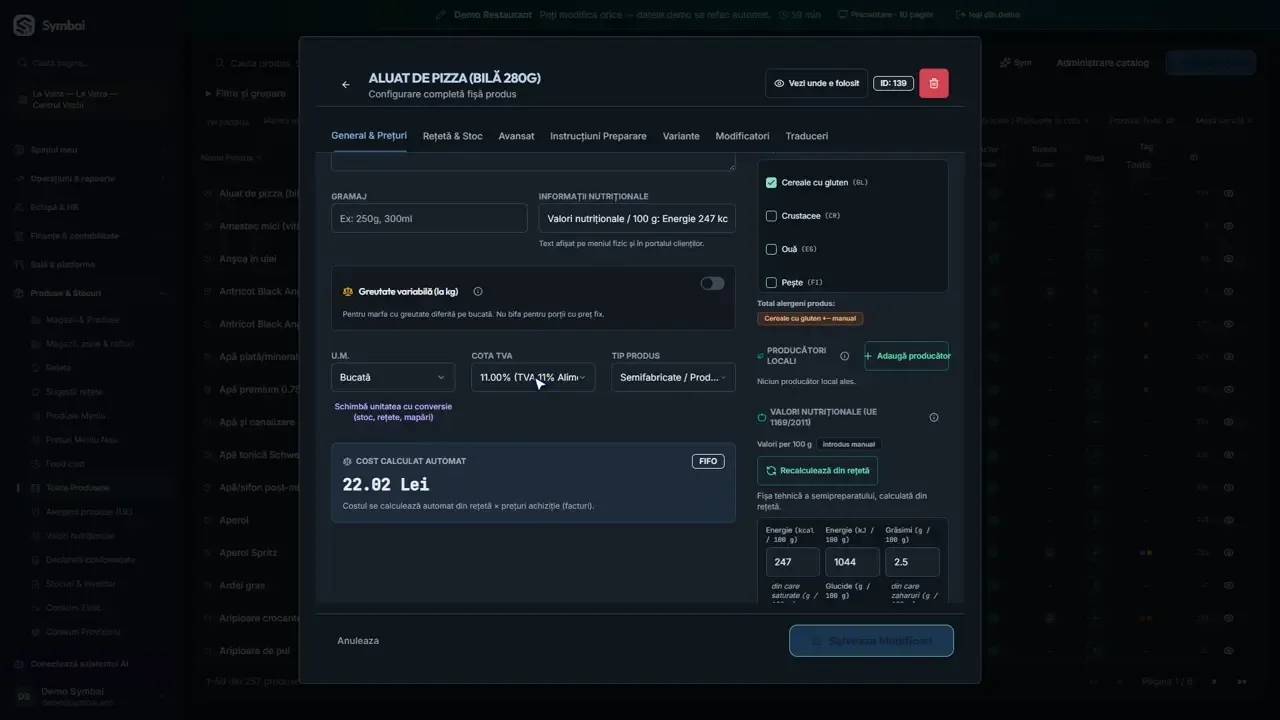The width and height of the screenshot is (1280, 720).
Task: Open the Avansat tab
Action: (516, 136)
